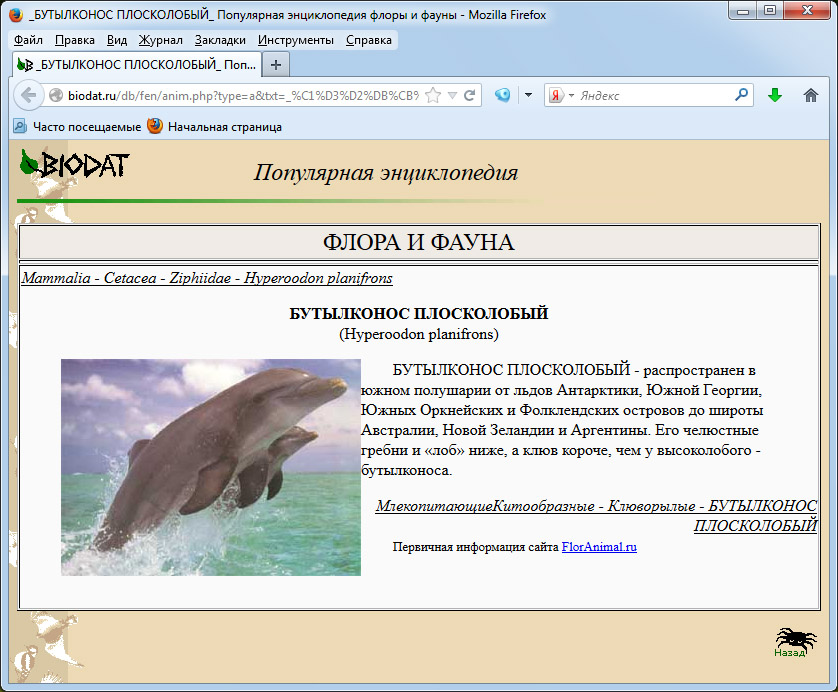The width and height of the screenshot is (838, 692).
Task: Open the FlorAnimal.ru link
Action: (x=599, y=547)
